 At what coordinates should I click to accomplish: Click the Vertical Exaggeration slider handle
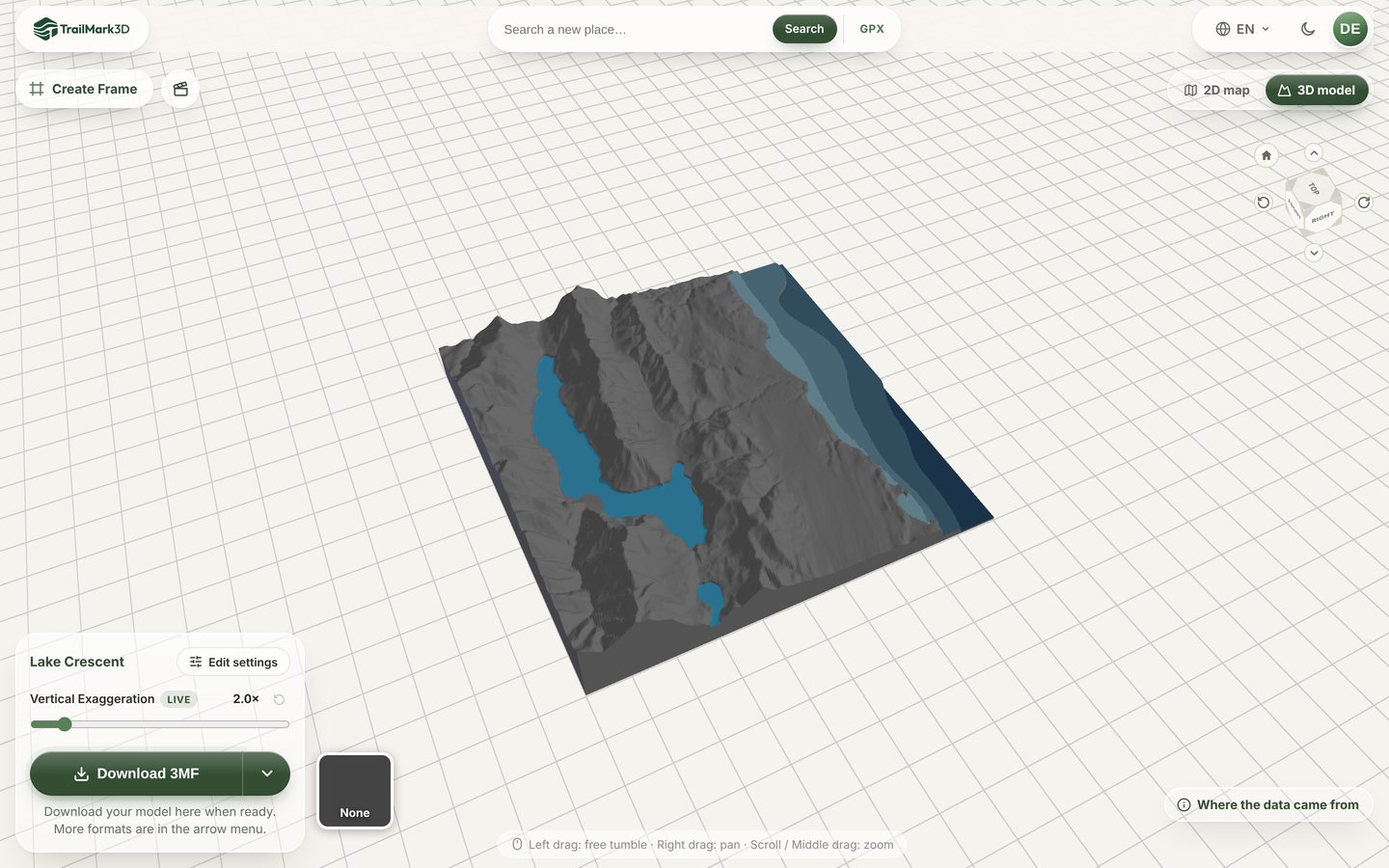pos(65,724)
